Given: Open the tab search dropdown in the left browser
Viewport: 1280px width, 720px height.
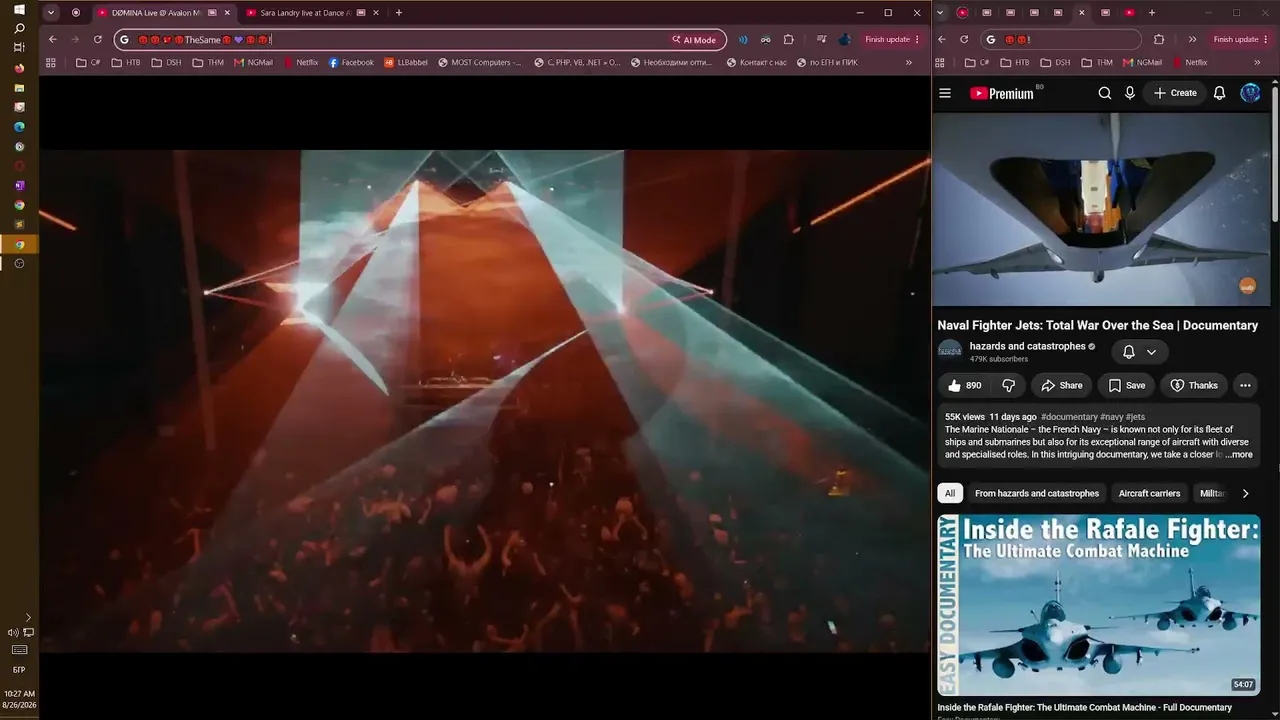Looking at the screenshot, I should pos(50,13).
